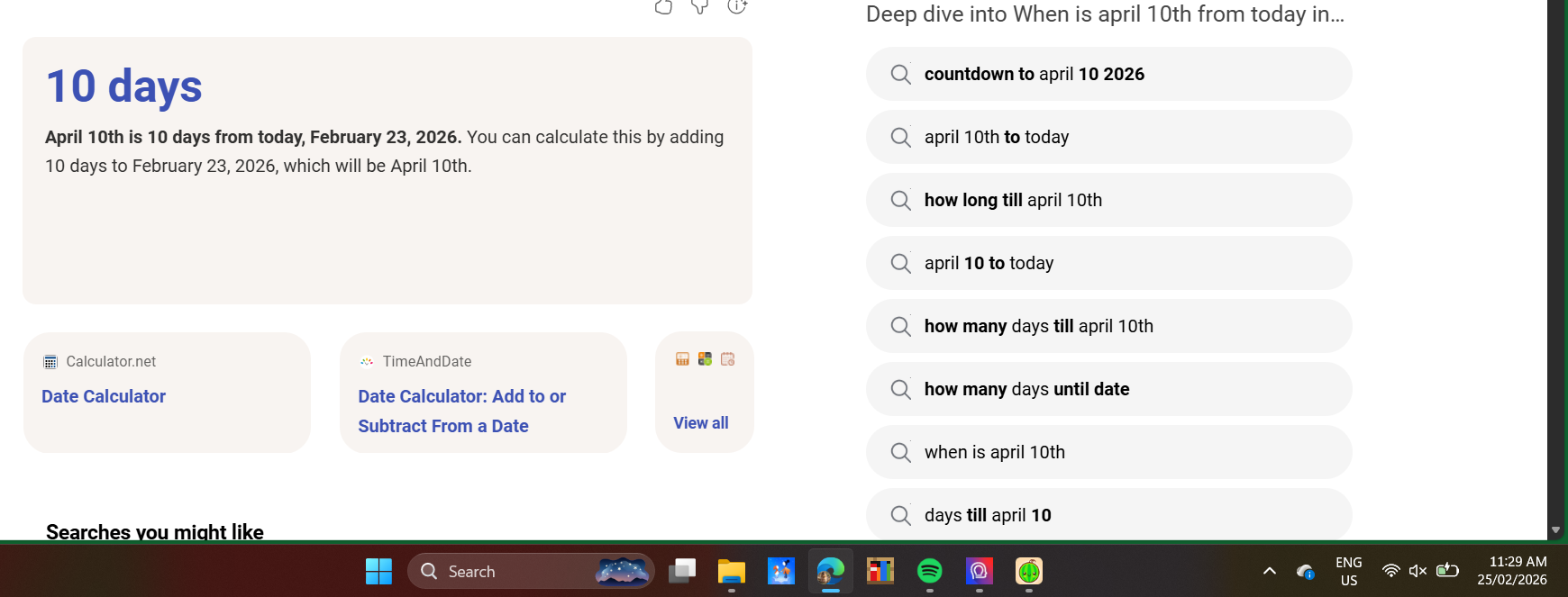Open the Windows Start menu
This screenshot has height=597, width=1568.
[x=378, y=571]
